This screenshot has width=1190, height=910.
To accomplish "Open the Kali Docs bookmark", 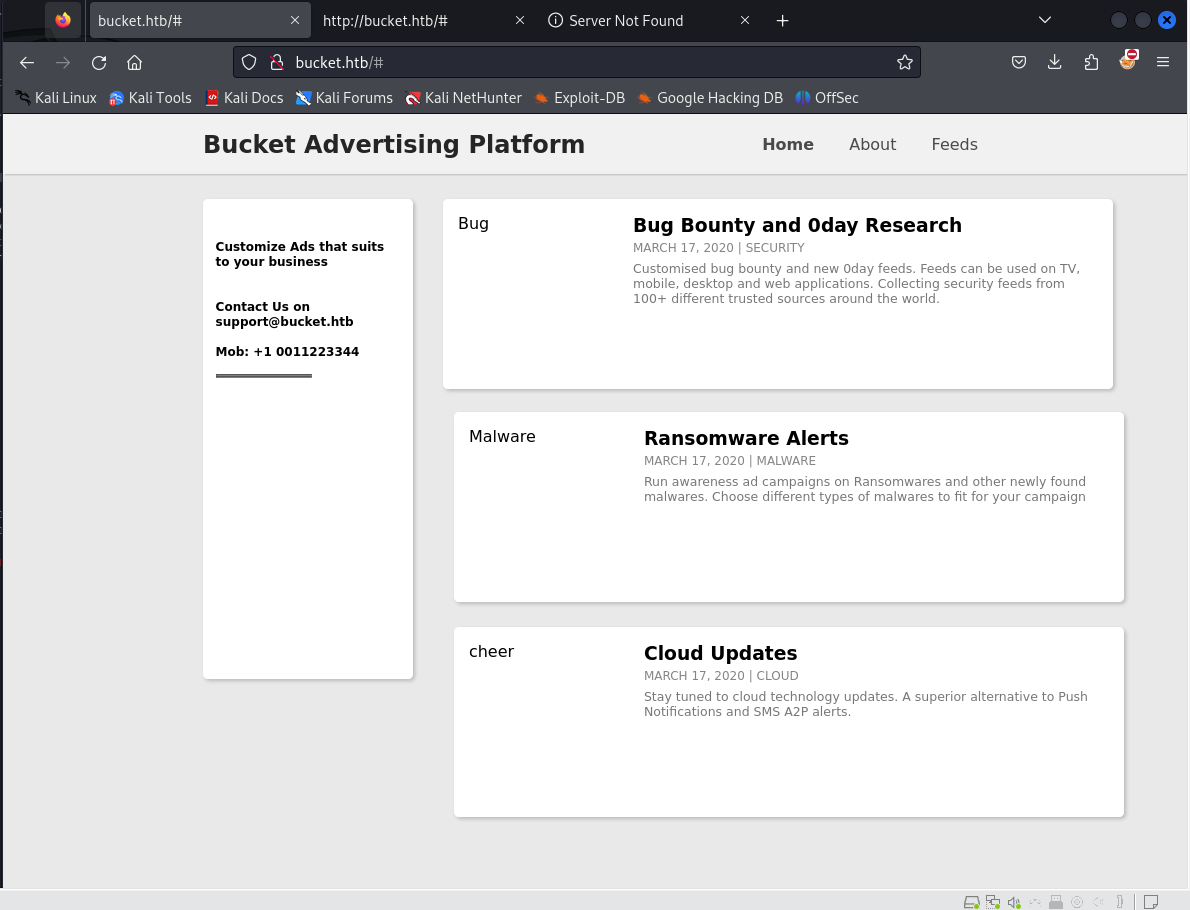I will coord(244,98).
